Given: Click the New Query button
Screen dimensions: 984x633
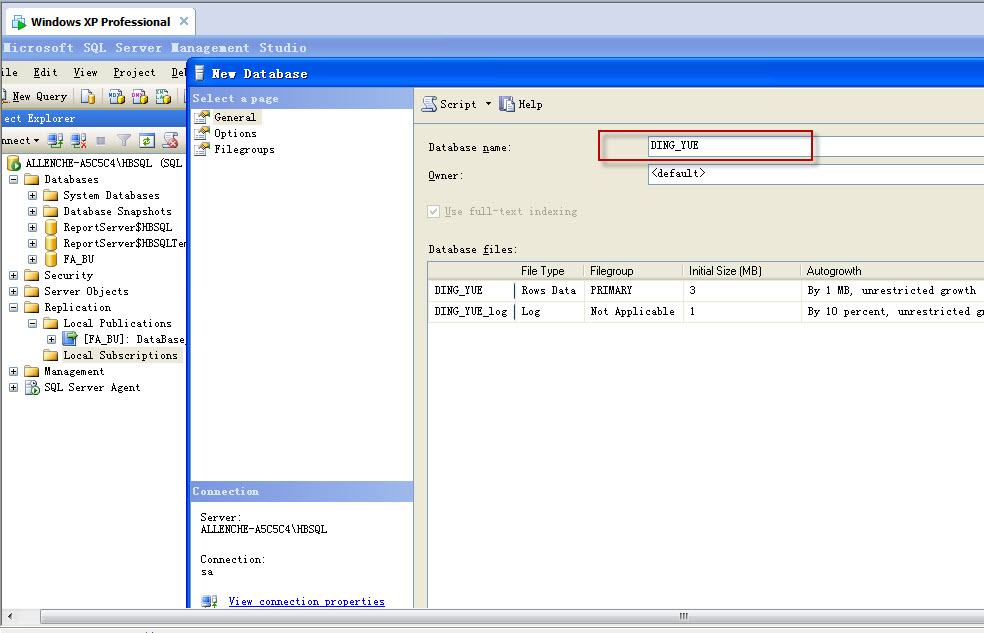Looking at the screenshot, I should (34, 96).
